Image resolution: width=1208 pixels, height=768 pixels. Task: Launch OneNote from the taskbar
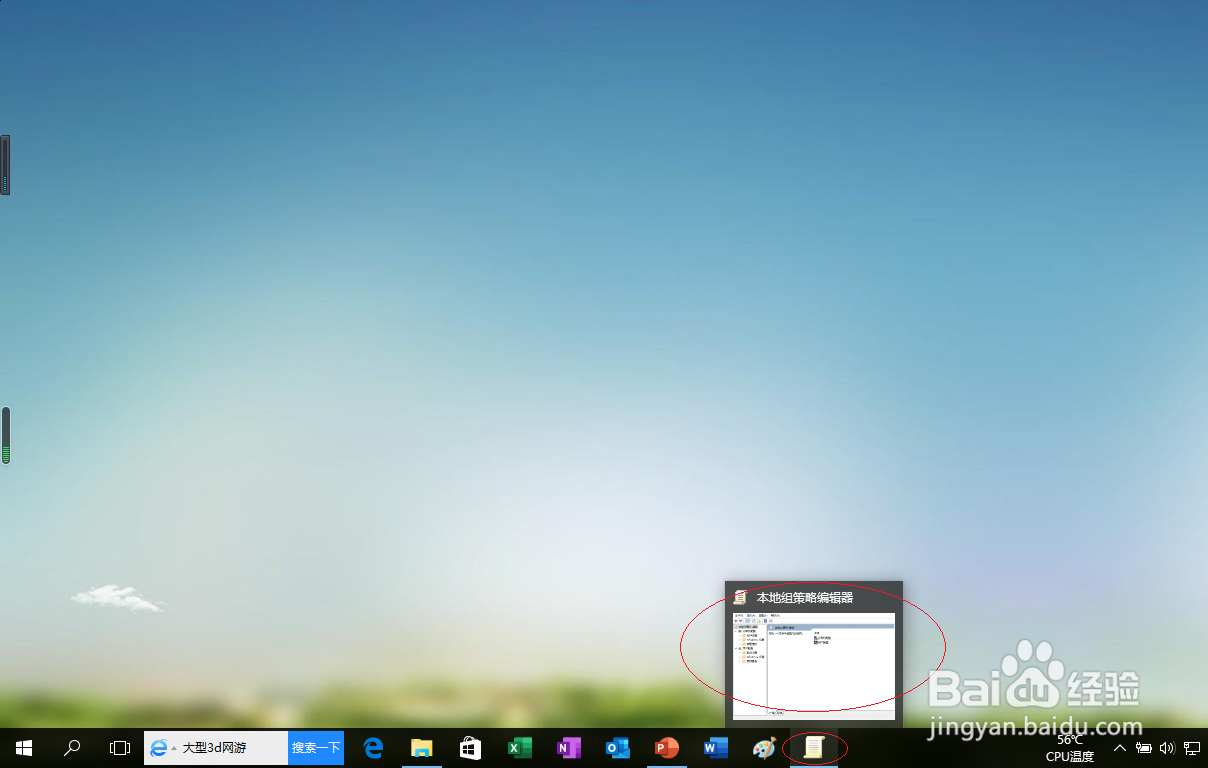568,747
